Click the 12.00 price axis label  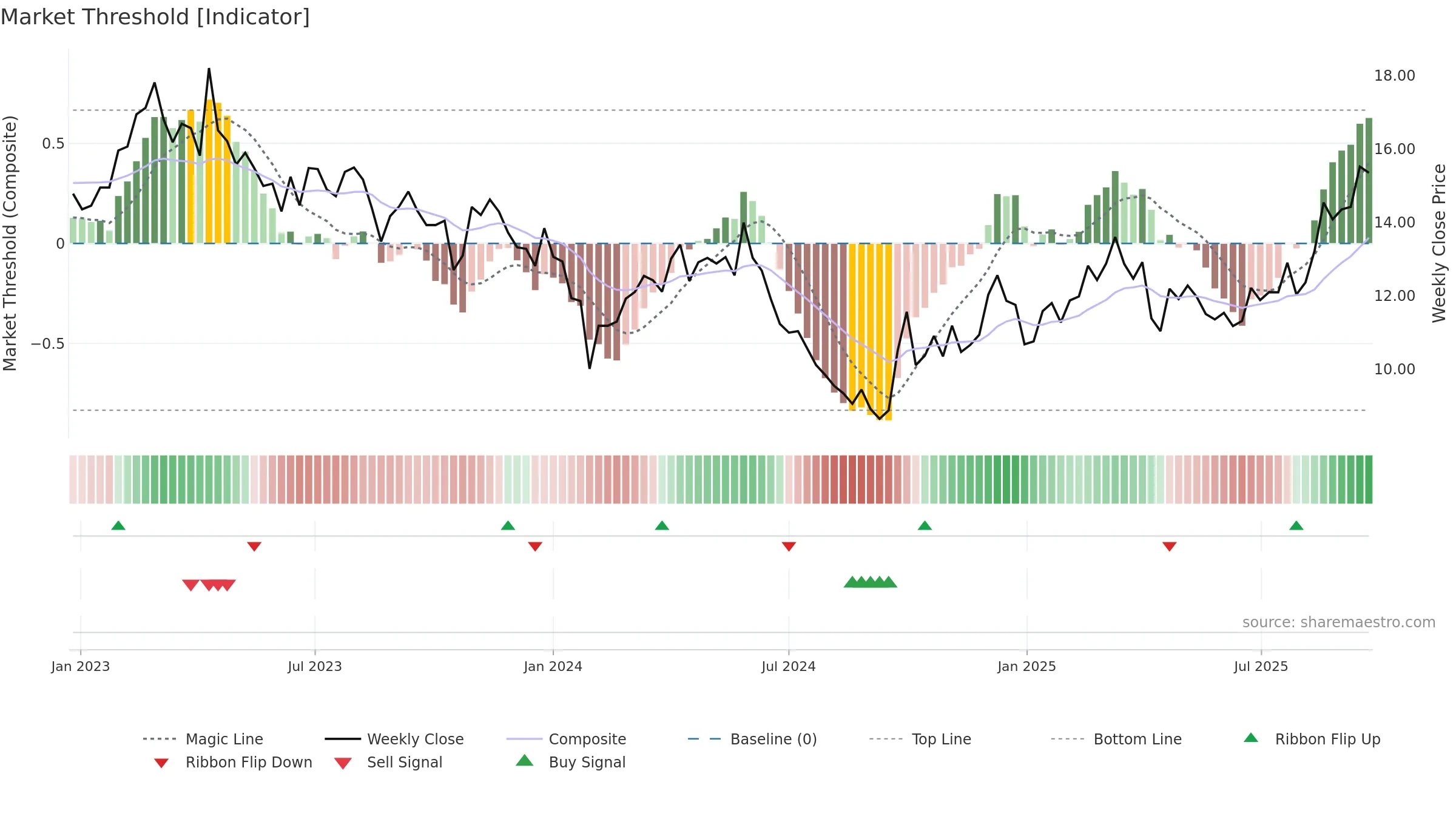(x=1395, y=296)
